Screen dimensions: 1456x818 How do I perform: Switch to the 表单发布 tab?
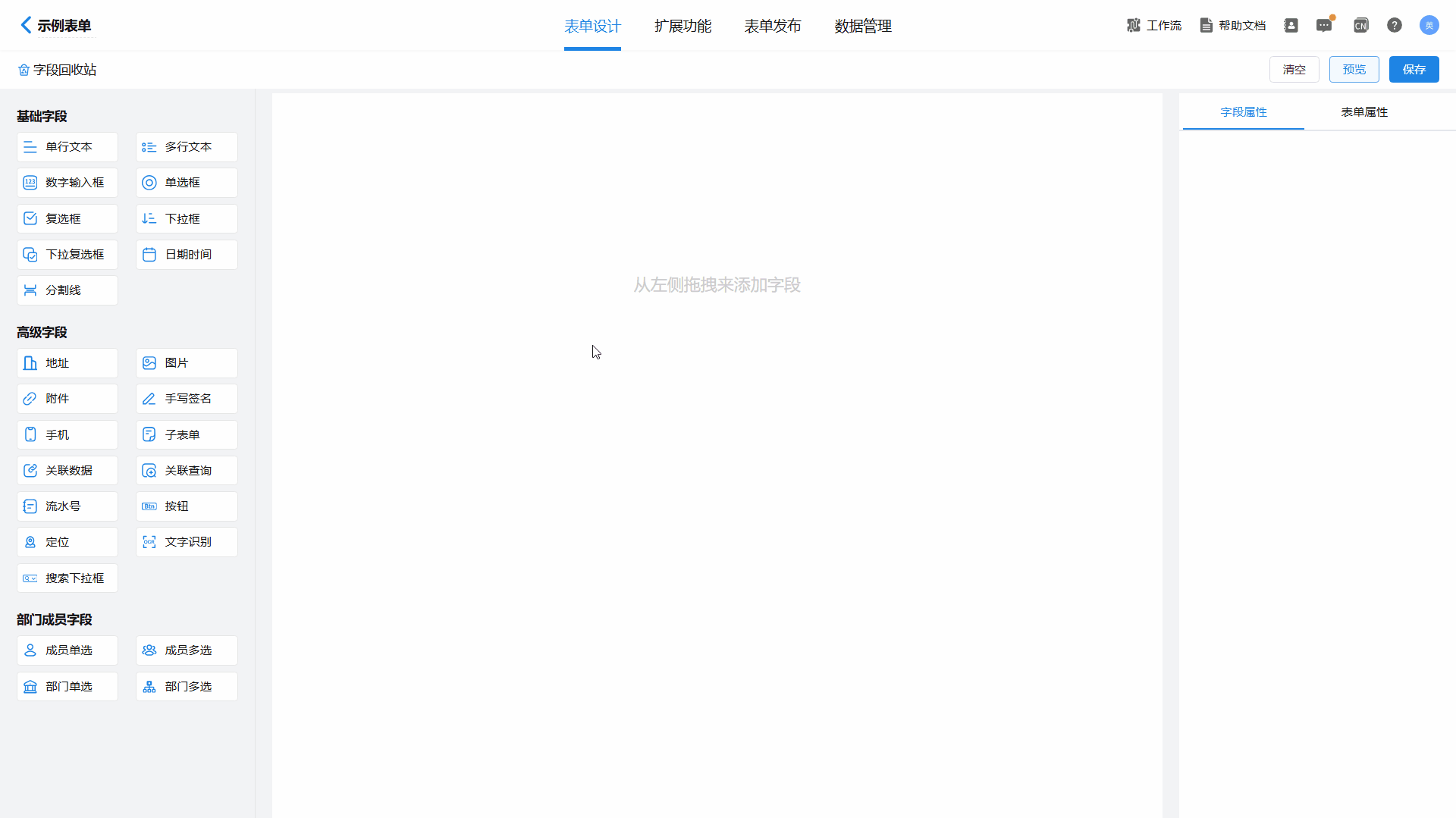[x=772, y=27]
